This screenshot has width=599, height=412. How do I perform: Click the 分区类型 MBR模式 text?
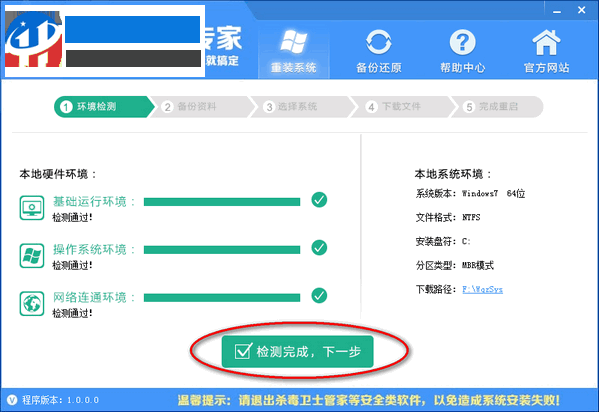[x=455, y=265]
